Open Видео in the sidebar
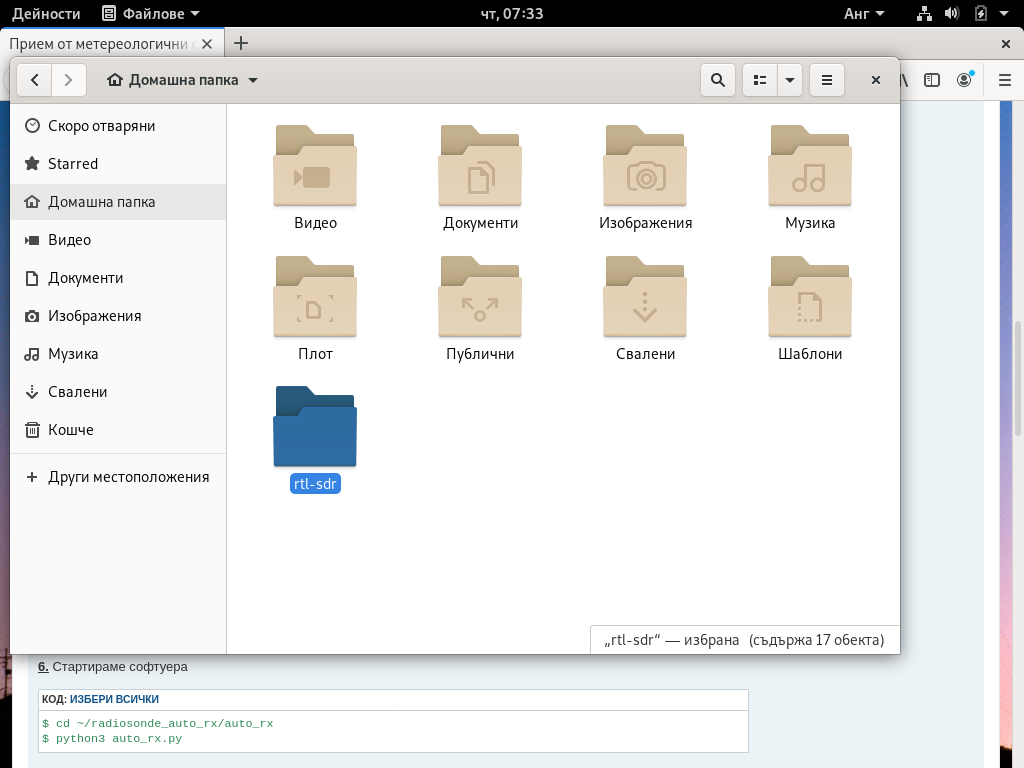This screenshot has width=1024, height=768. point(118,240)
